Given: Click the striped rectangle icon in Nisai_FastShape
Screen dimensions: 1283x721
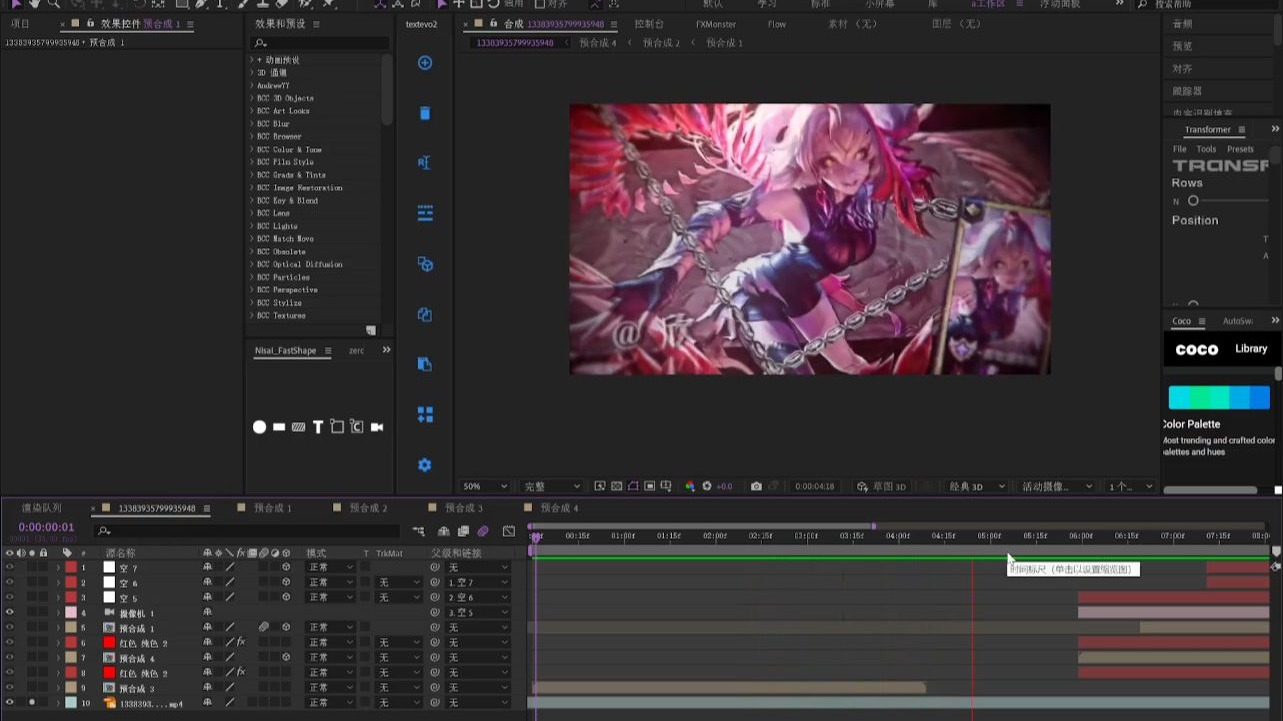Looking at the screenshot, I should coord(298,427).
